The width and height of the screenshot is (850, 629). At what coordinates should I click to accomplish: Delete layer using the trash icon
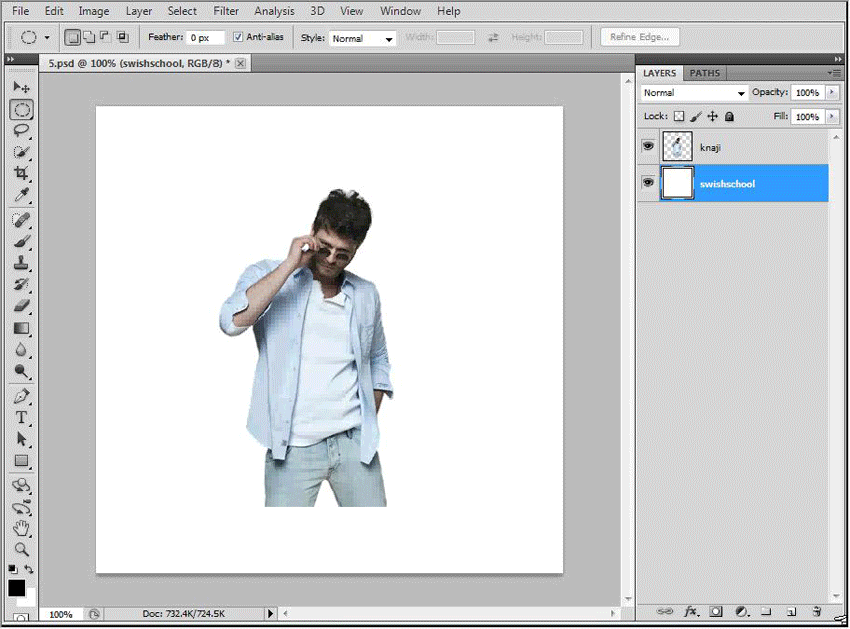(x=816, y=610)
